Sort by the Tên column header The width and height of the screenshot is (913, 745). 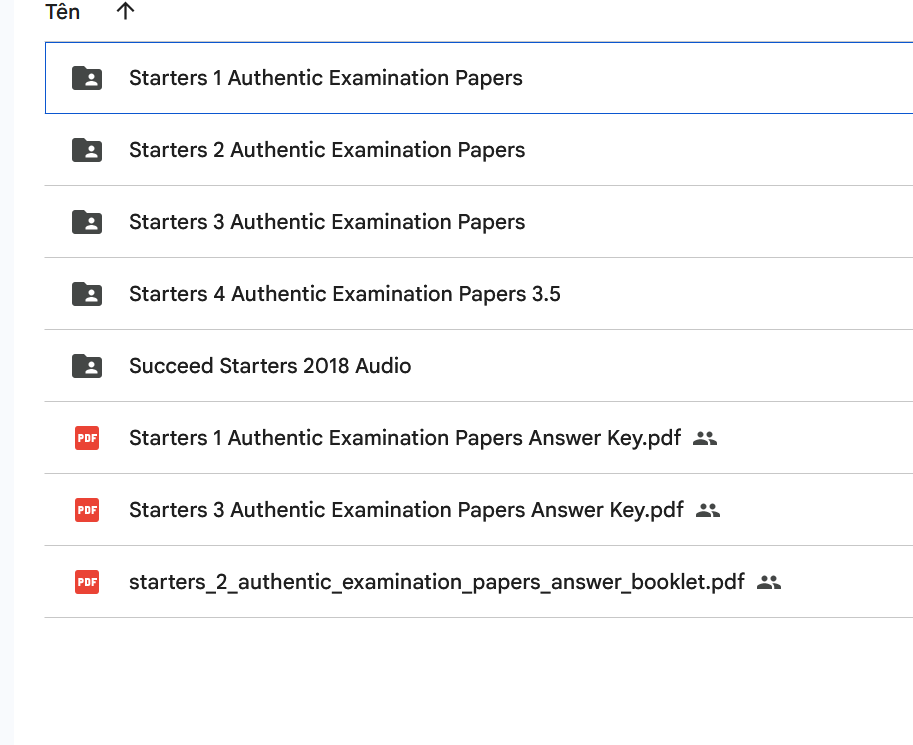coord(63,12)
